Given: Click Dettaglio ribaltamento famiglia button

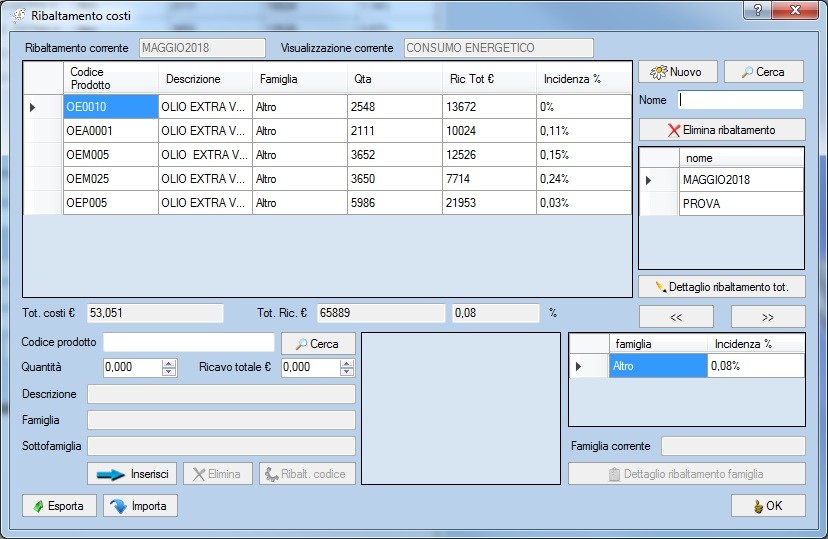Looking at the screenshot, I should [686, 474].
